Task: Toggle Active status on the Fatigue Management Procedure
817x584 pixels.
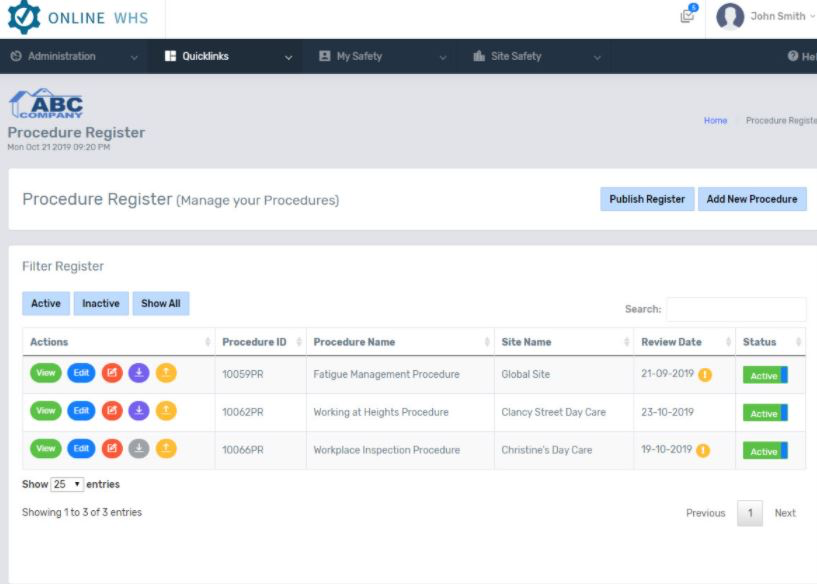Action: [764, 373]
